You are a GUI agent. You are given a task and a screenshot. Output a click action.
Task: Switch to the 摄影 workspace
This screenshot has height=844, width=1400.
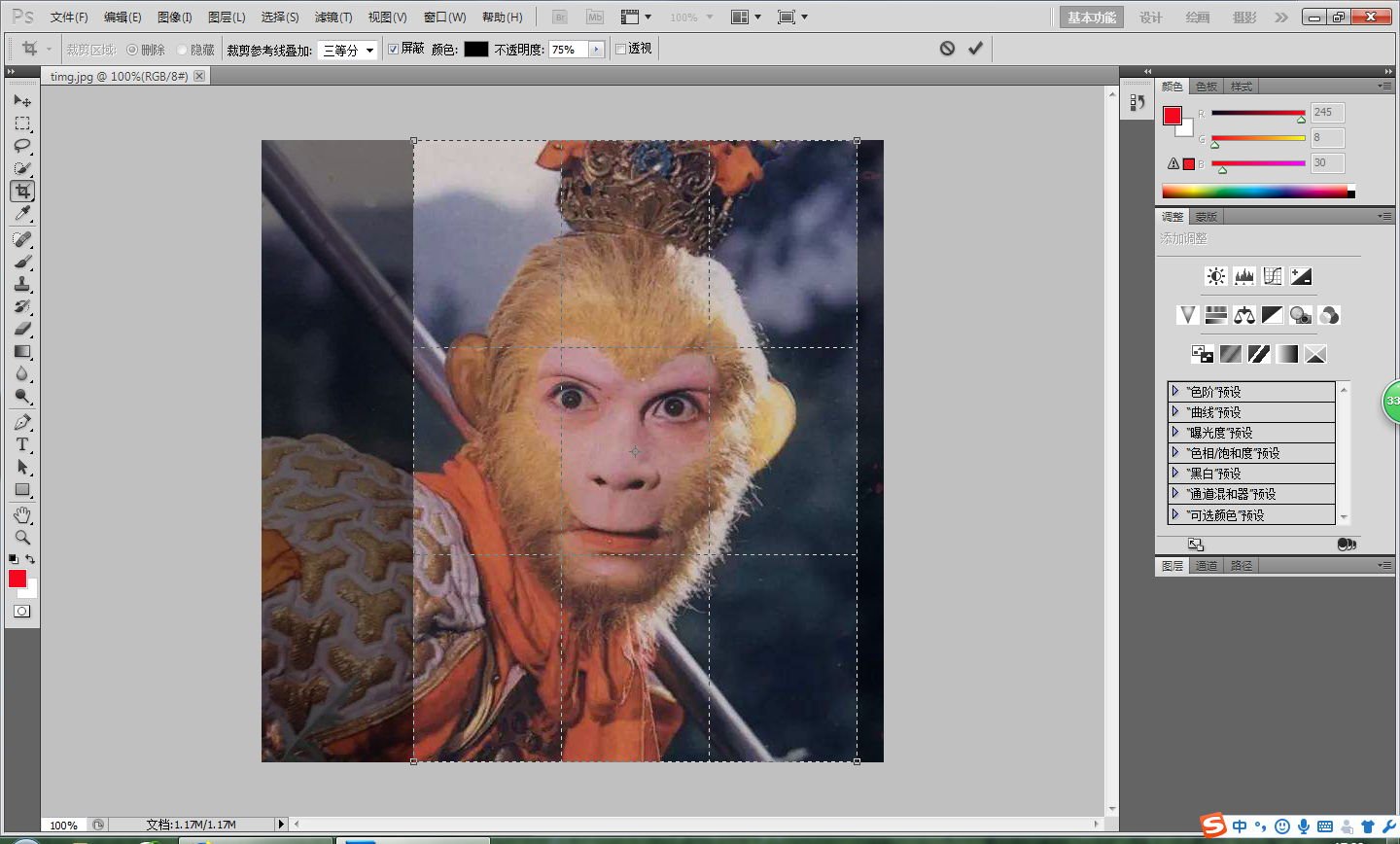(x=1244, y=18)
